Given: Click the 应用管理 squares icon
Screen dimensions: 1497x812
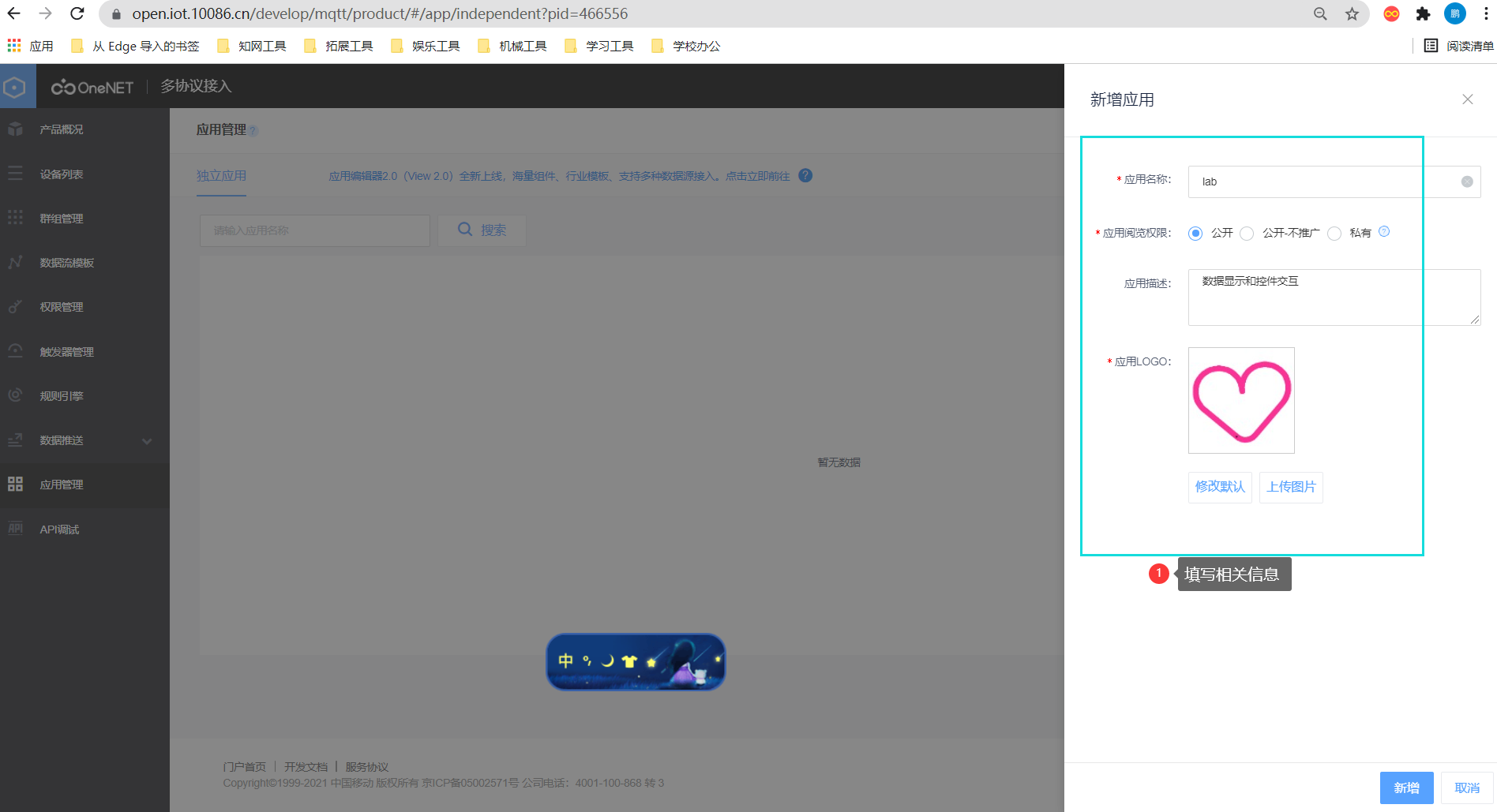Looking at the screenshot, I should (x=15, y=484).
